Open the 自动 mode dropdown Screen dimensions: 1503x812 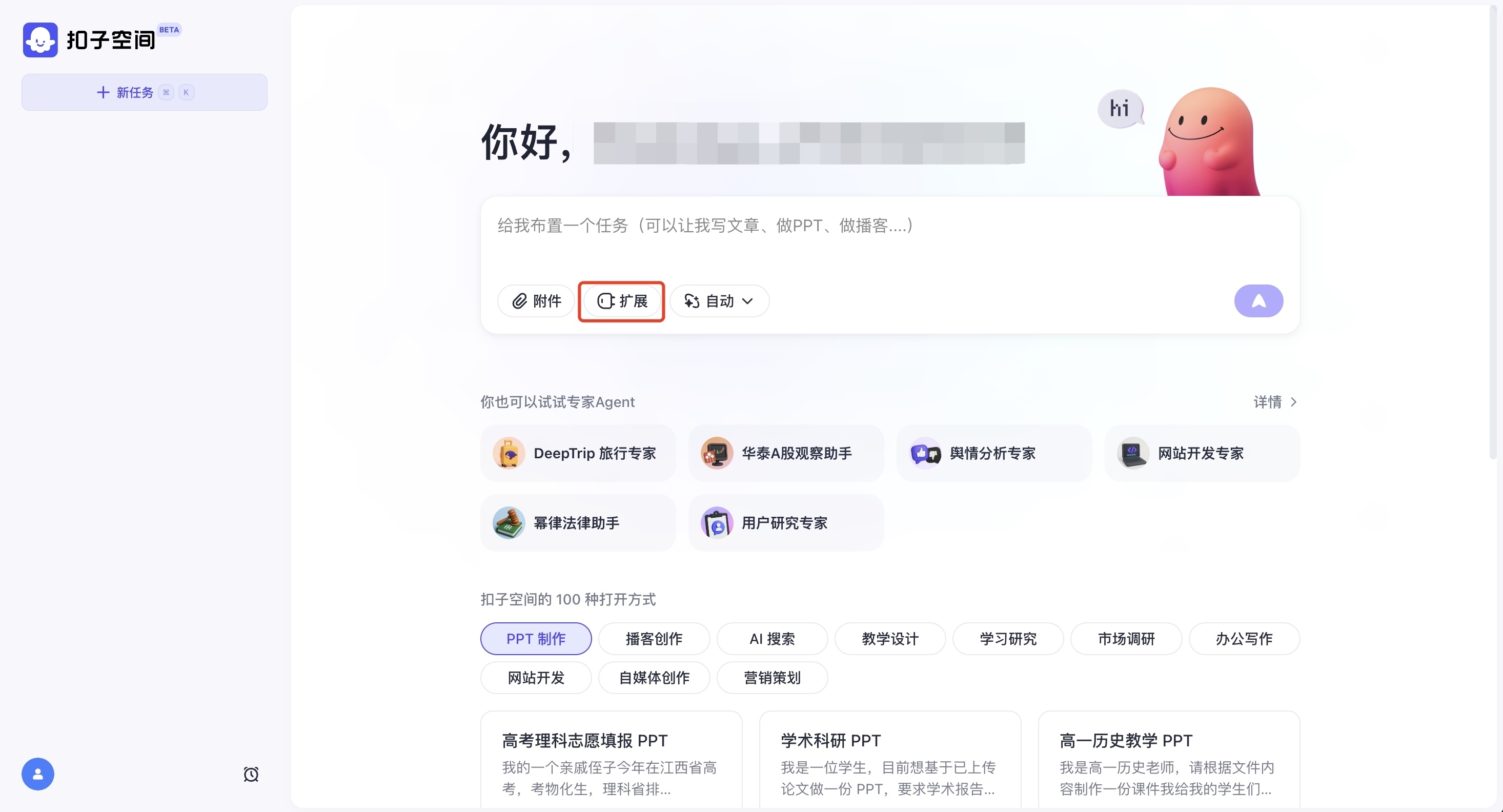(x=719, y=301)
